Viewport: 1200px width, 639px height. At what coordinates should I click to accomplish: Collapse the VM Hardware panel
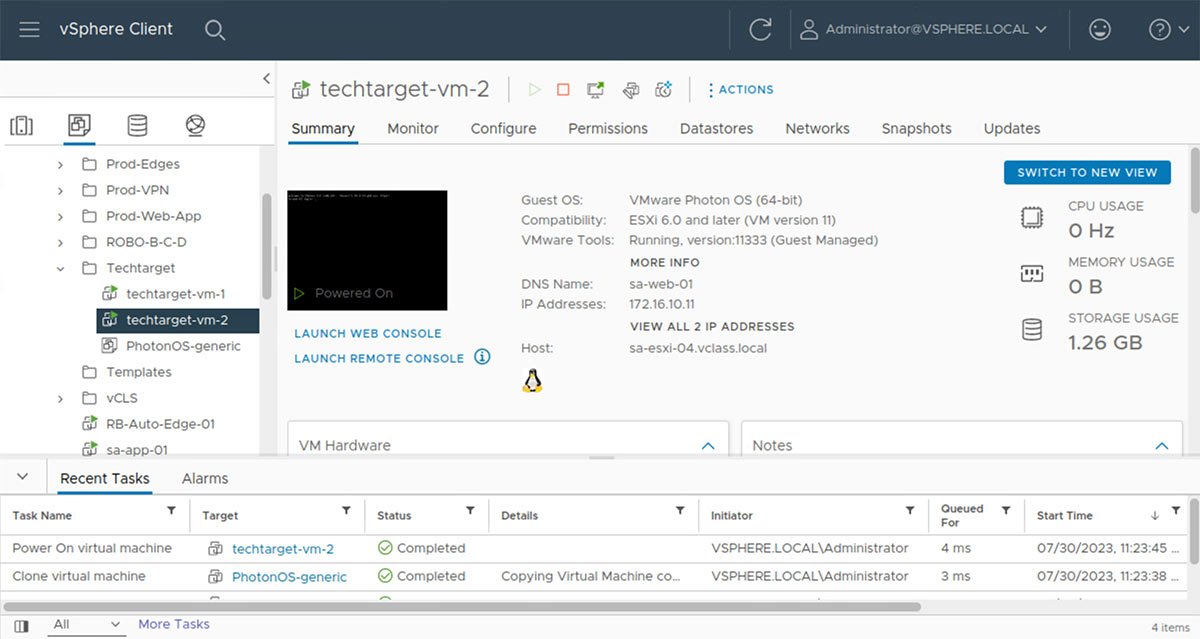(x=708, y=446)
